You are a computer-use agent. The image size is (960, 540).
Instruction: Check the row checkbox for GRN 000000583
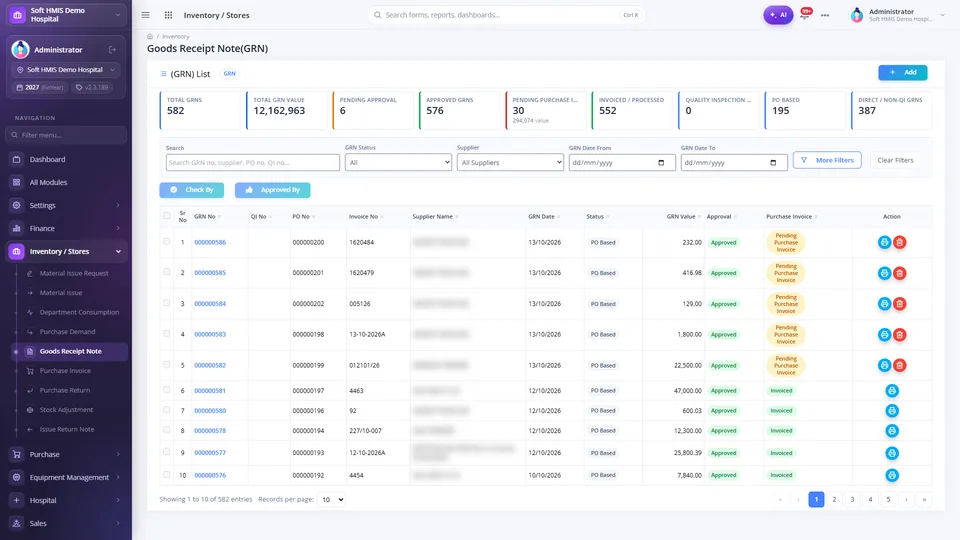(x=167, y=334)
